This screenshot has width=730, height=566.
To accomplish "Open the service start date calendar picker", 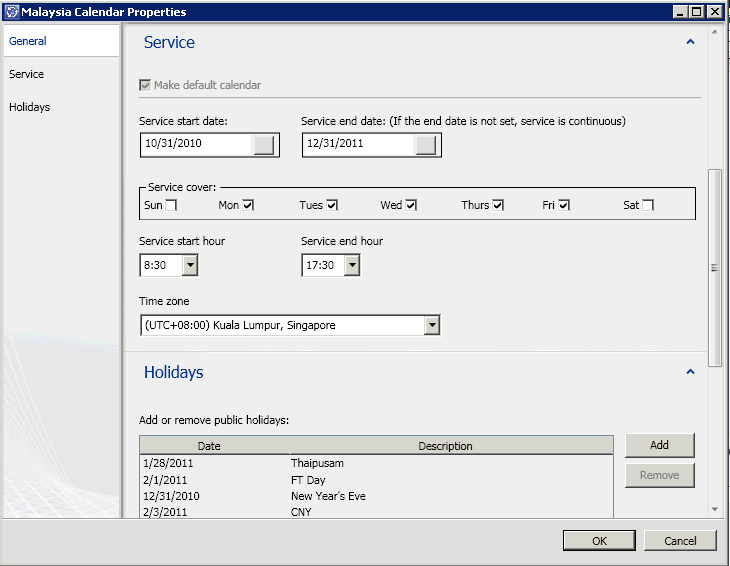I will pos(264,145).
